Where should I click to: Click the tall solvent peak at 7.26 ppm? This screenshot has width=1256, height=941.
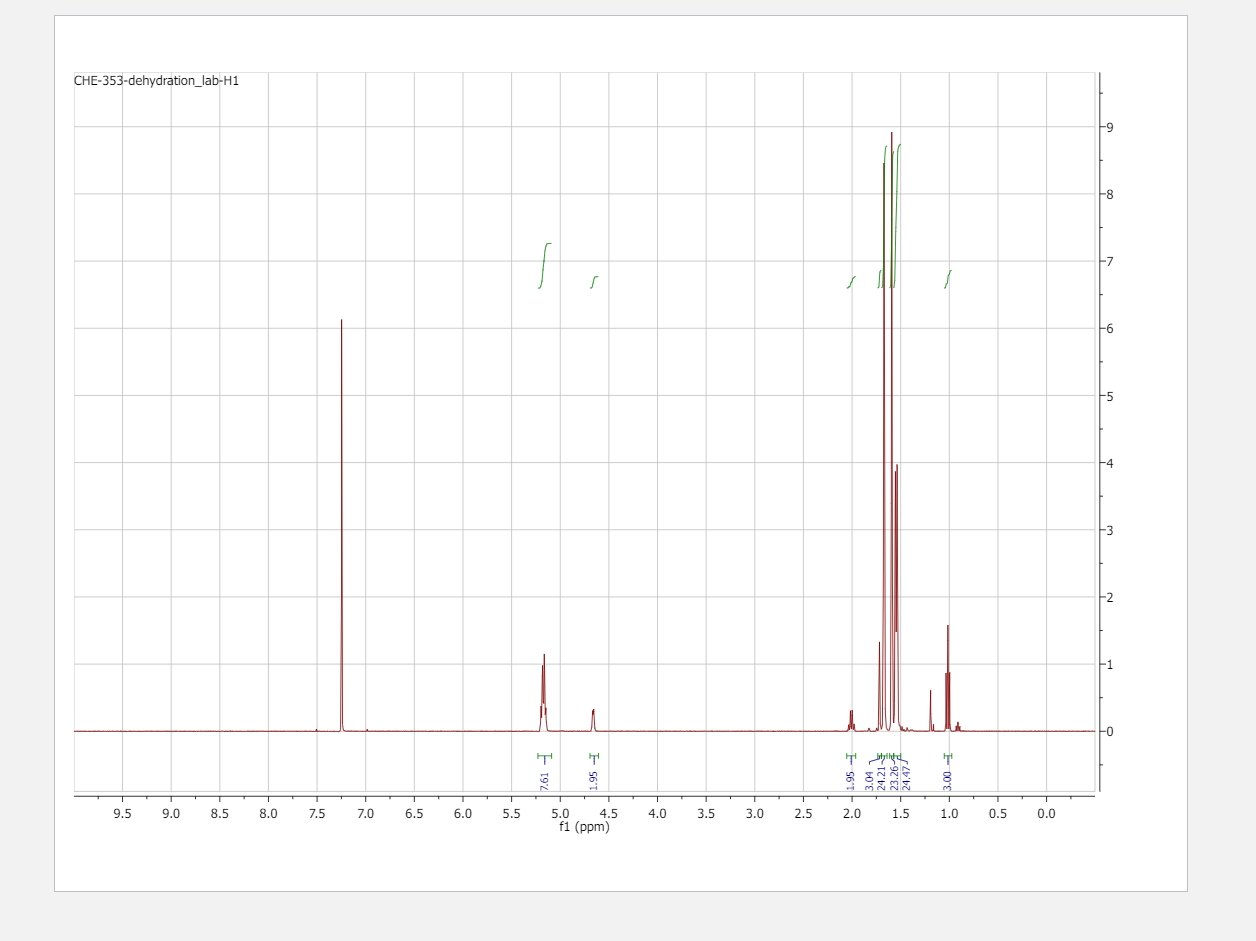(342, 525)
